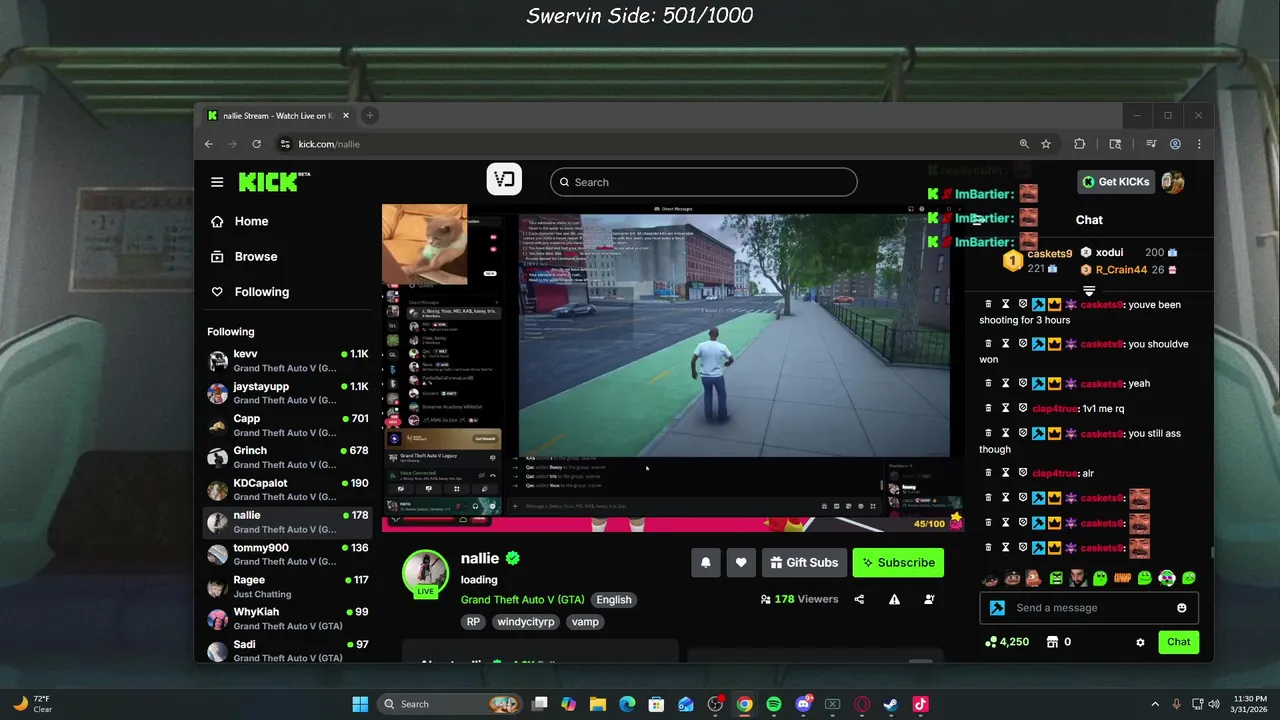This screenshot has width=1280, height=720.
Task: Open WhyKlah channel in Following list
Action: point(288,618)
